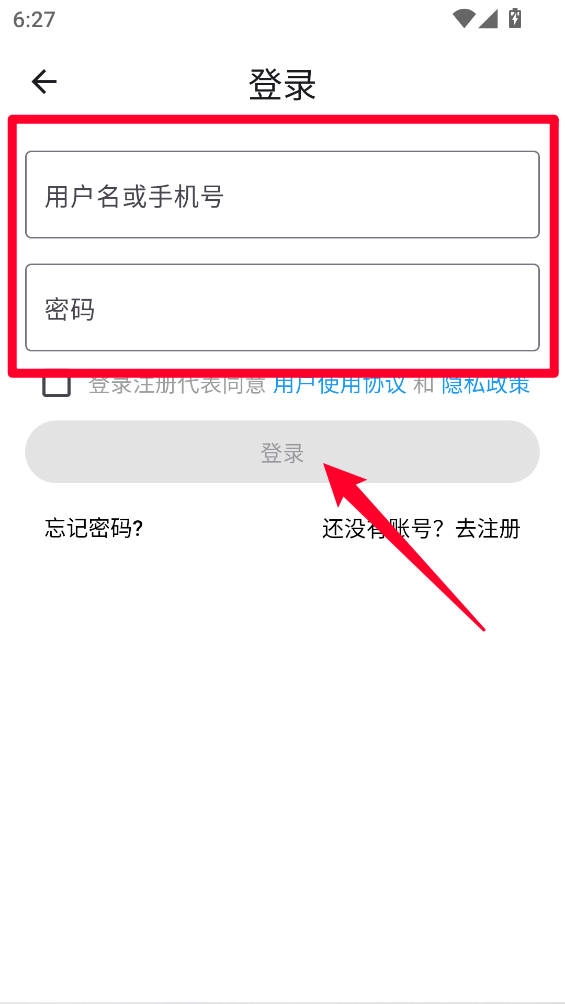Click the 登录 page title
565x1004 pixels.
[282, 84]
